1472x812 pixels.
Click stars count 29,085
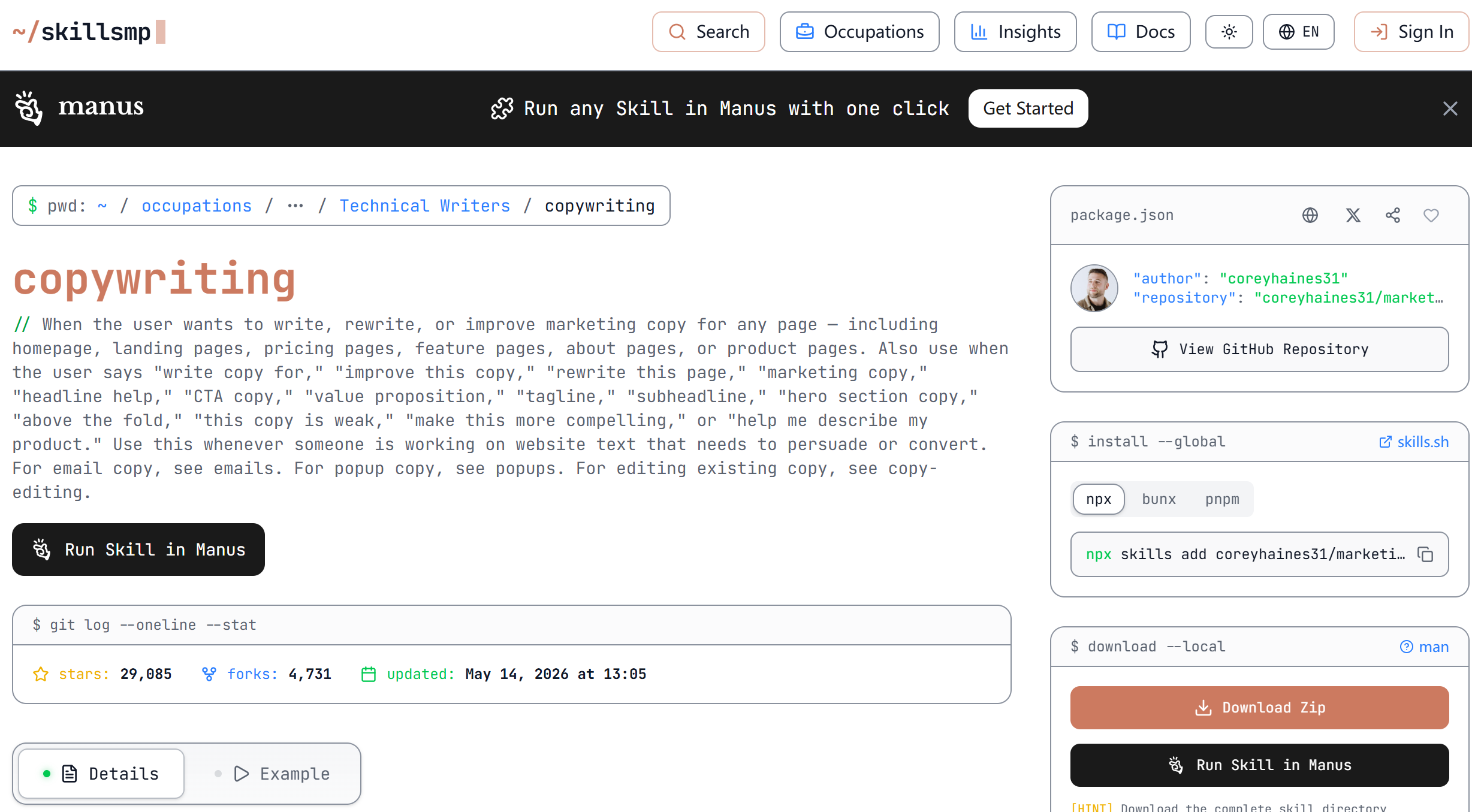146,674
